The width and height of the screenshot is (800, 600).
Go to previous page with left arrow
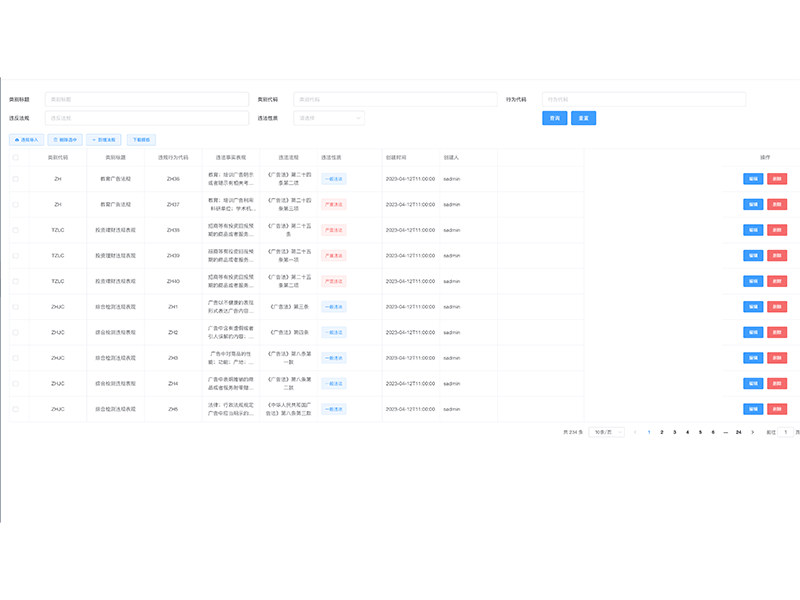634,432
